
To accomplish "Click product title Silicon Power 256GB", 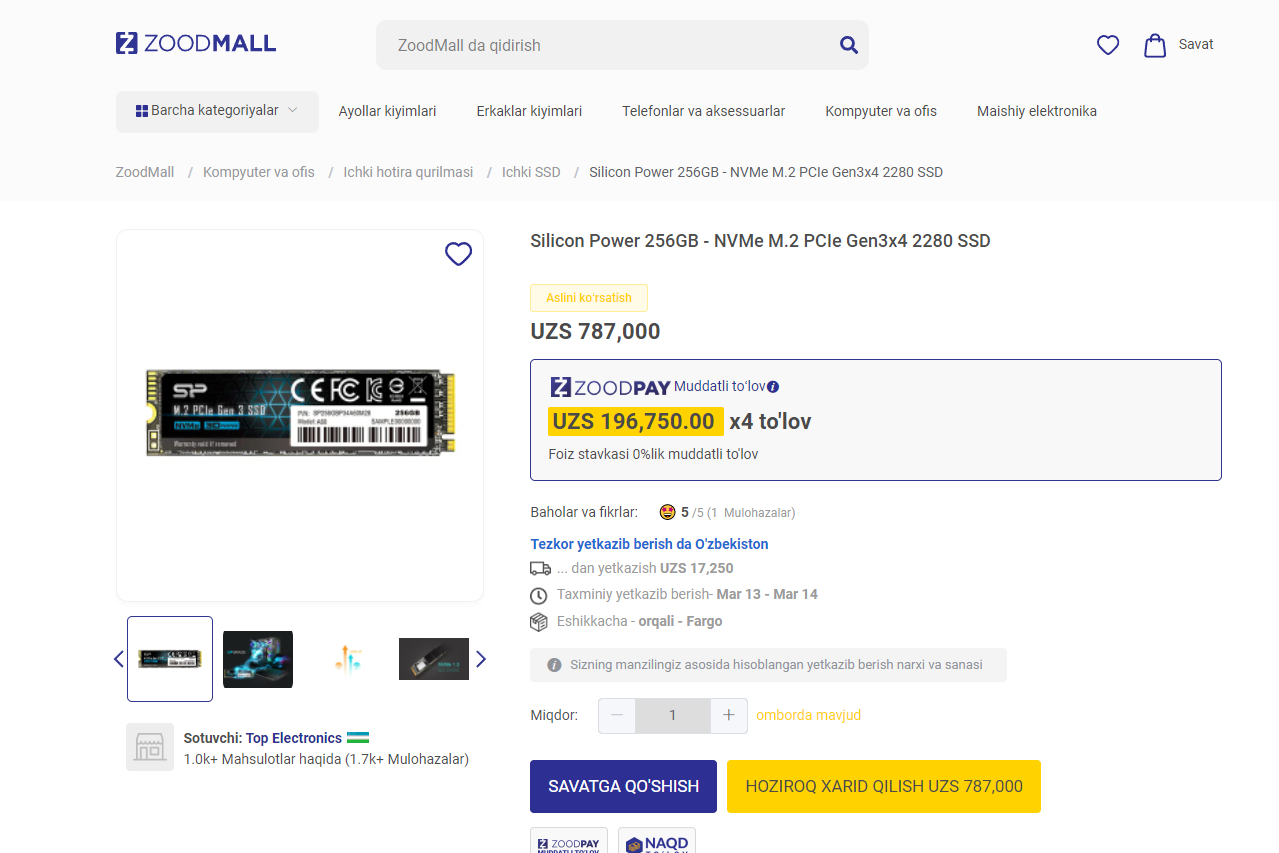I will tap(760, 241).
